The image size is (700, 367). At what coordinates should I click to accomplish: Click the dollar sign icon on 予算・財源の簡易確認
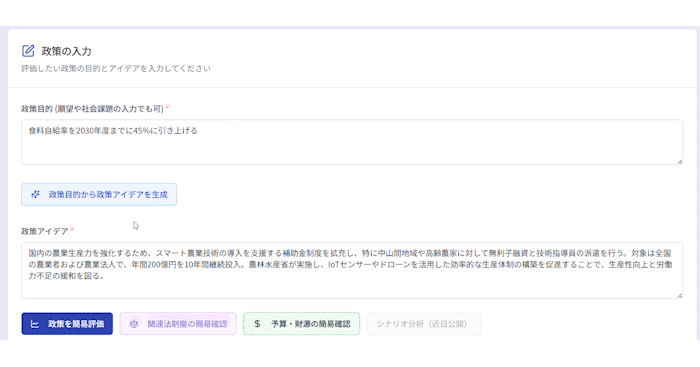click(x=257, y=324)
